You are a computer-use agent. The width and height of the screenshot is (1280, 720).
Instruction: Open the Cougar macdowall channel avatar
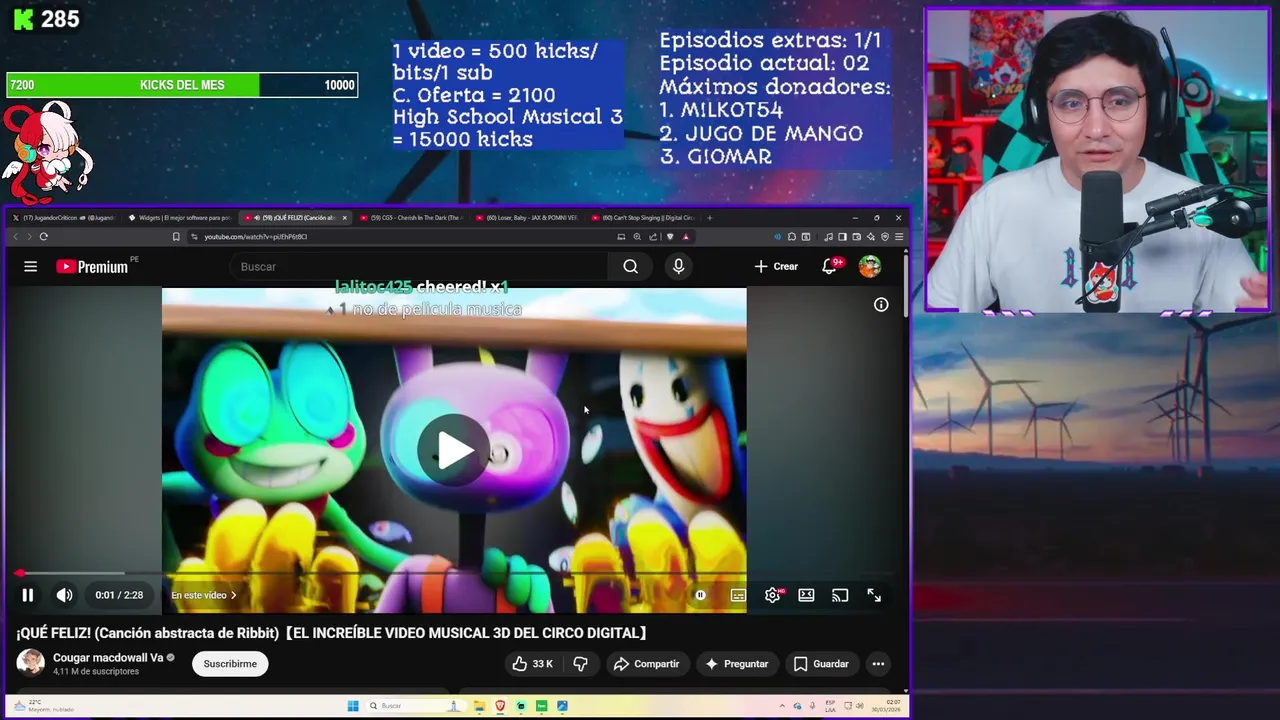tap(31, 663)
